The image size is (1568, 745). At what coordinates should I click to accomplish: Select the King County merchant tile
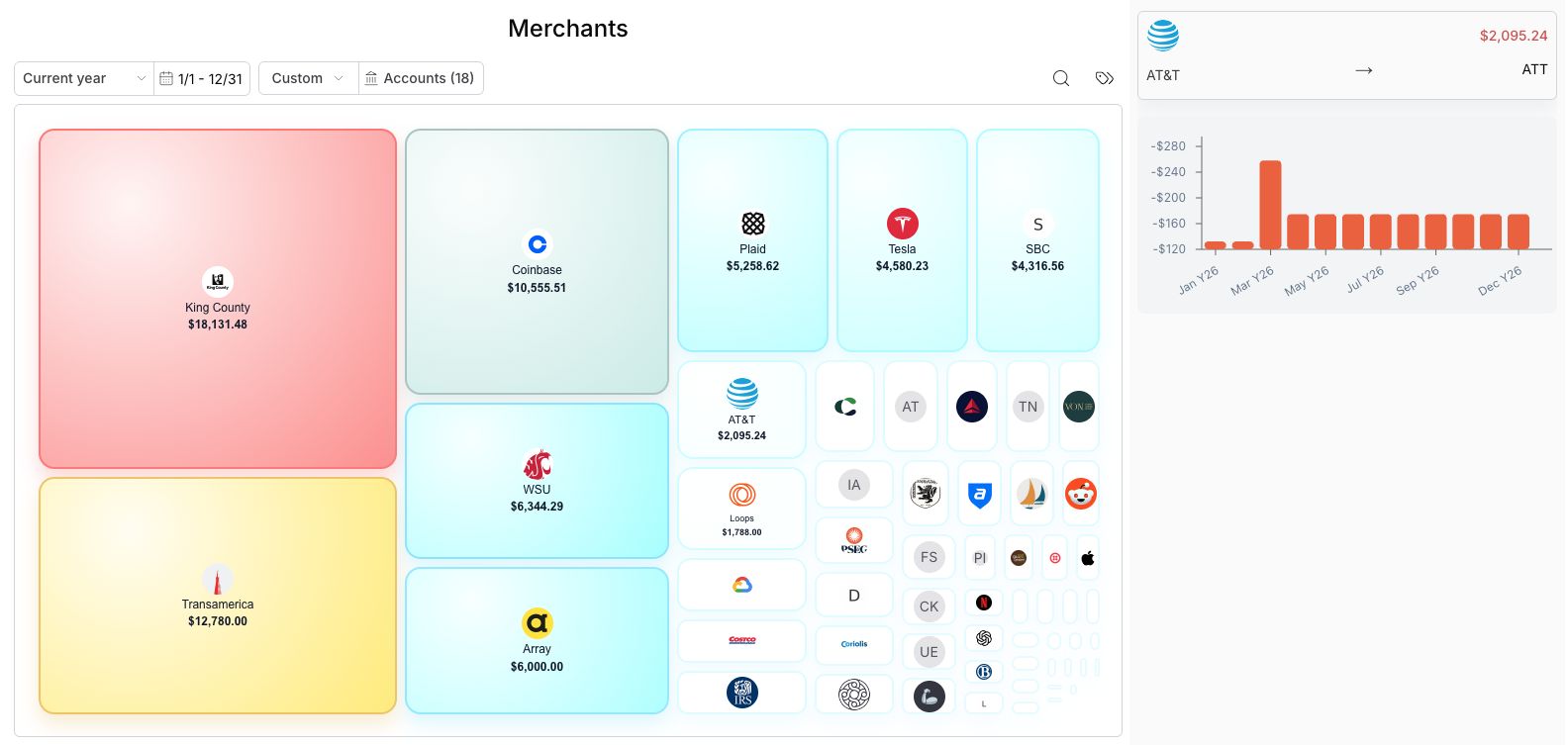click(218, 299)
